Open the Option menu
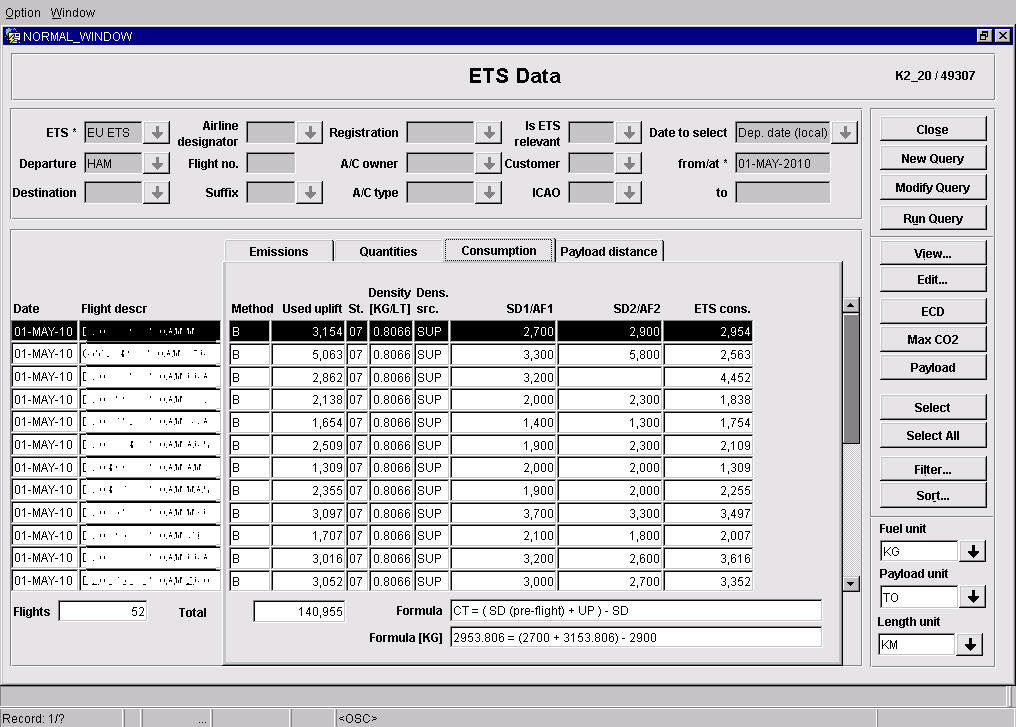This screenshot has height=727, width=1016. coord(23,13)
